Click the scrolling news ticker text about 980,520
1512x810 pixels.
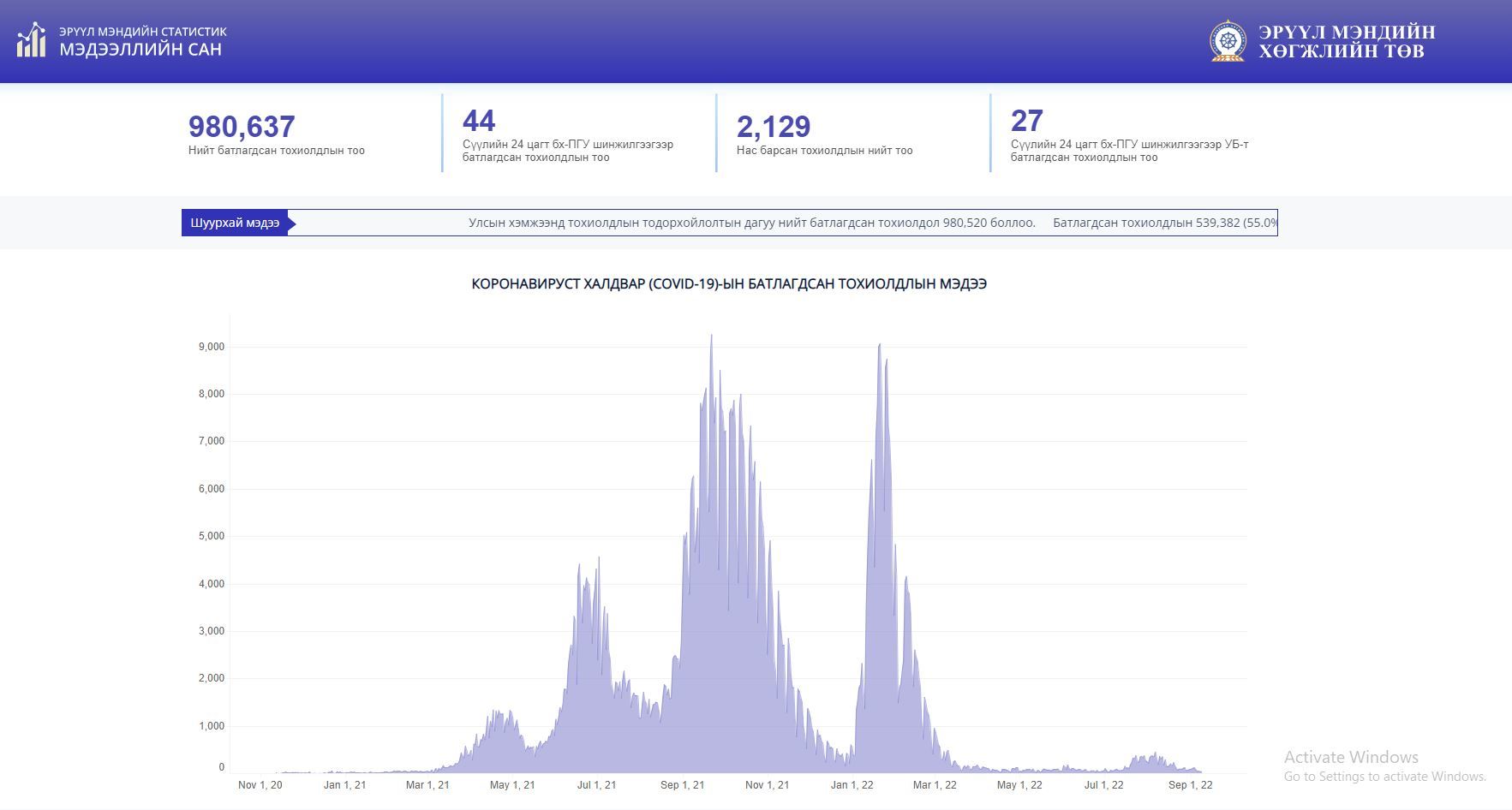(x=751, y=223)
